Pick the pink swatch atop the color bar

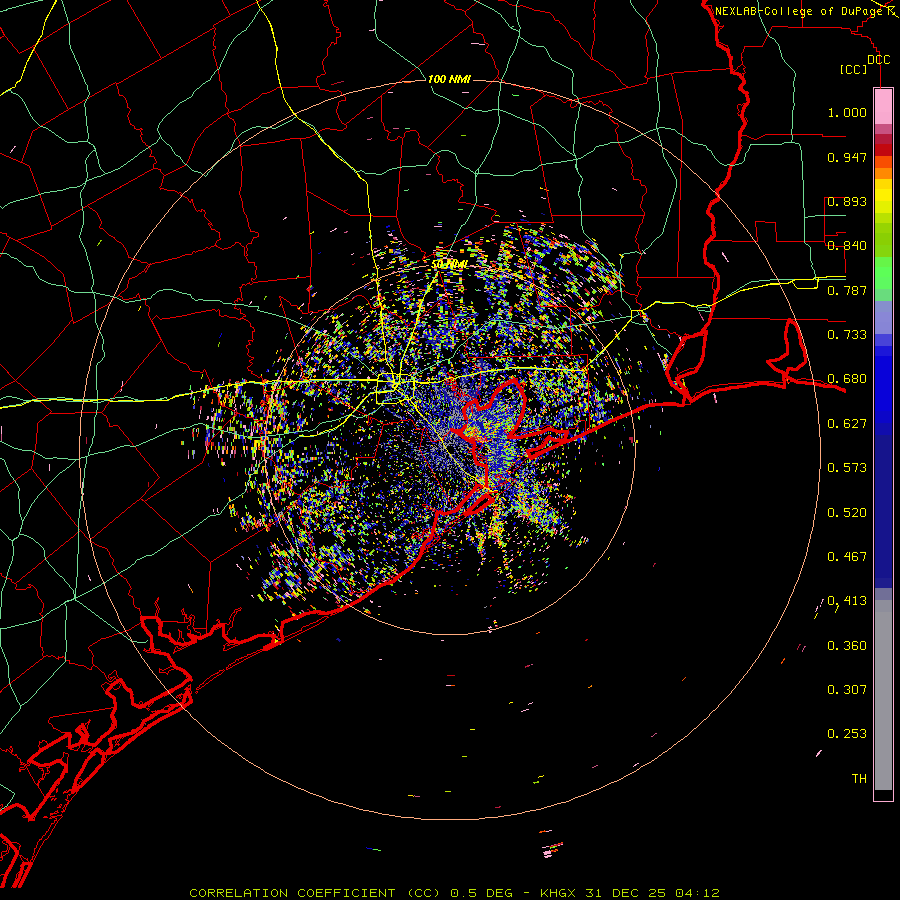tap(883, 107)
